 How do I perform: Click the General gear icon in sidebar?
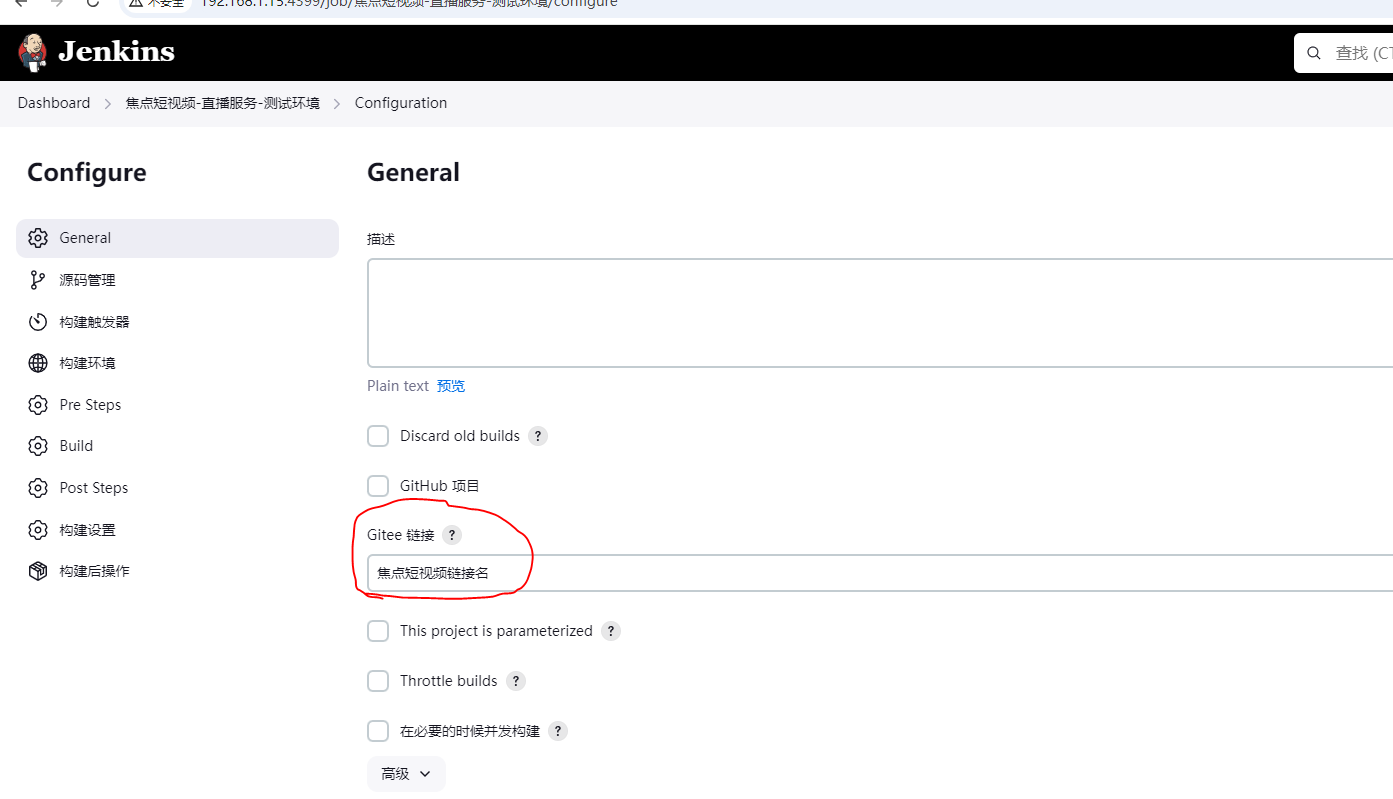click(38, 238)
